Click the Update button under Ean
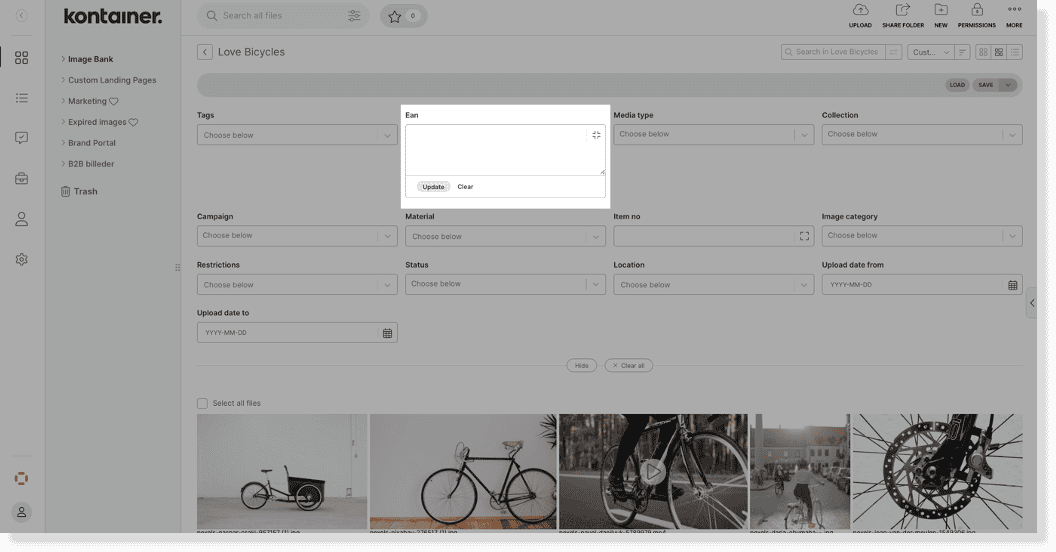1056x552 pixels. click(433, 187)
